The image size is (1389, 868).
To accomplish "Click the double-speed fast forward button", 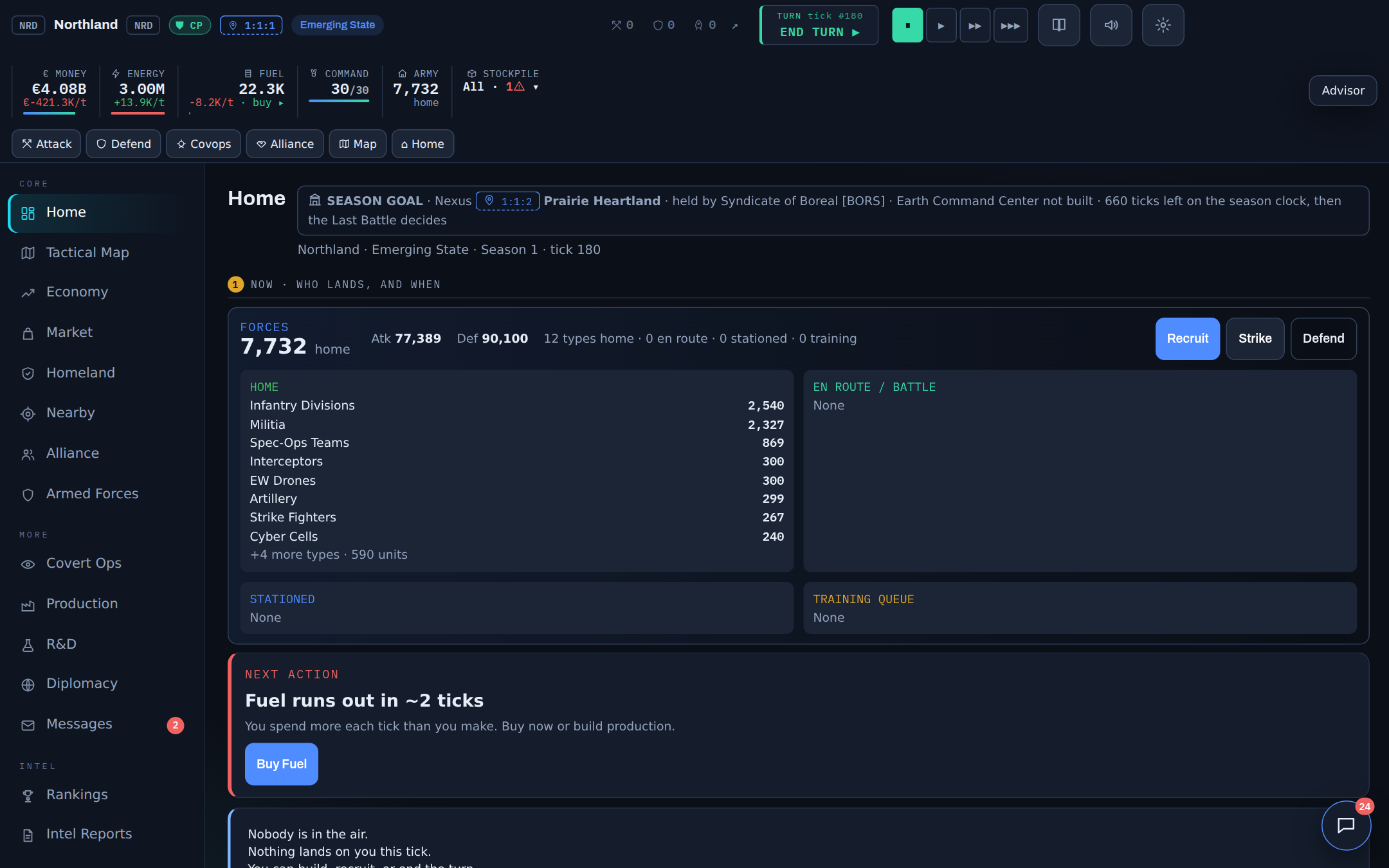I will (975, 25).
